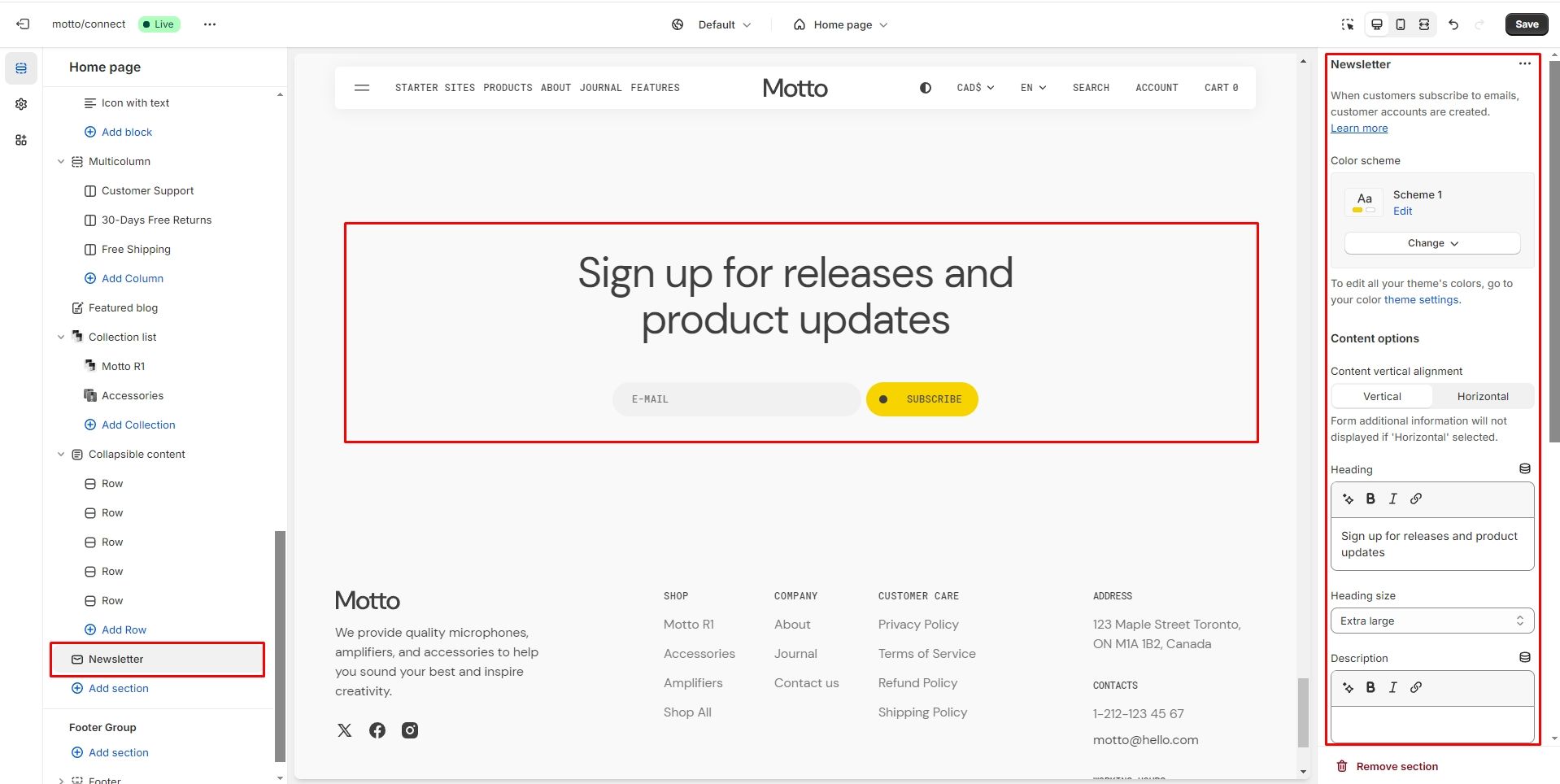Viewport: 1560px width, 784px height.
Task: Connect dynamic source for Heading
Action: 1525,469
